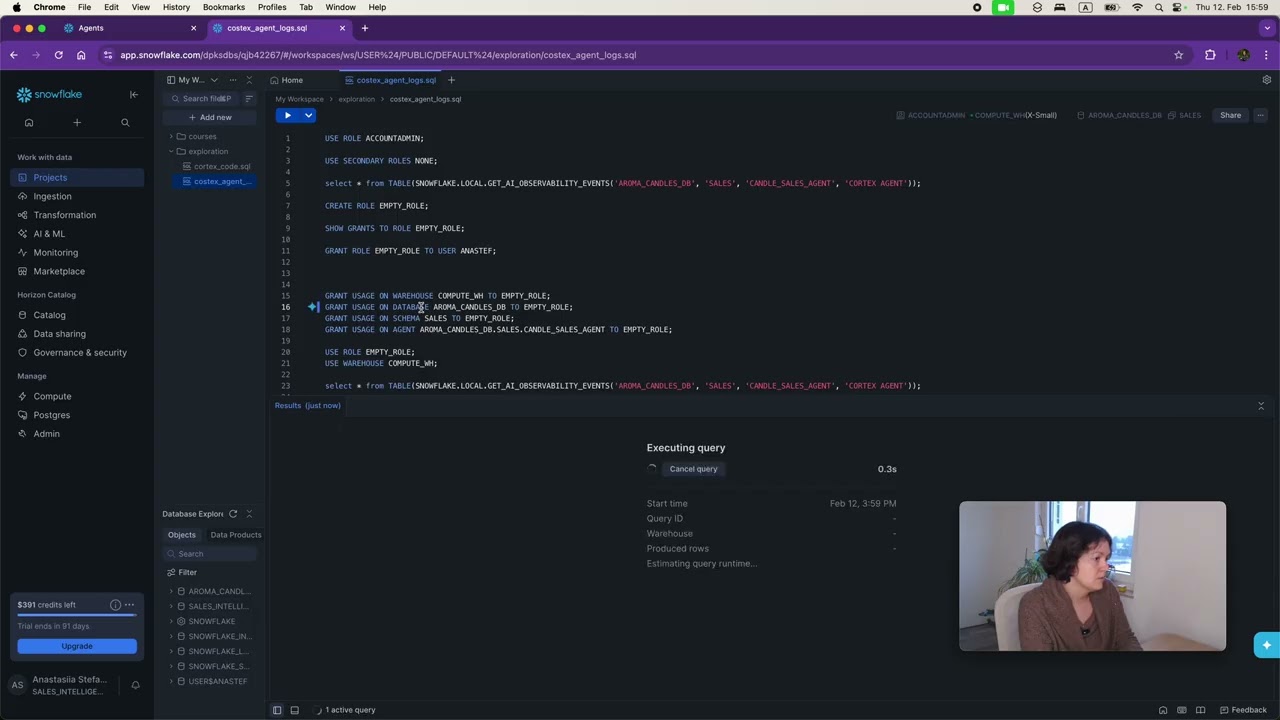
Task: Expand the SNOWFLAKE database
Action: 171,622
